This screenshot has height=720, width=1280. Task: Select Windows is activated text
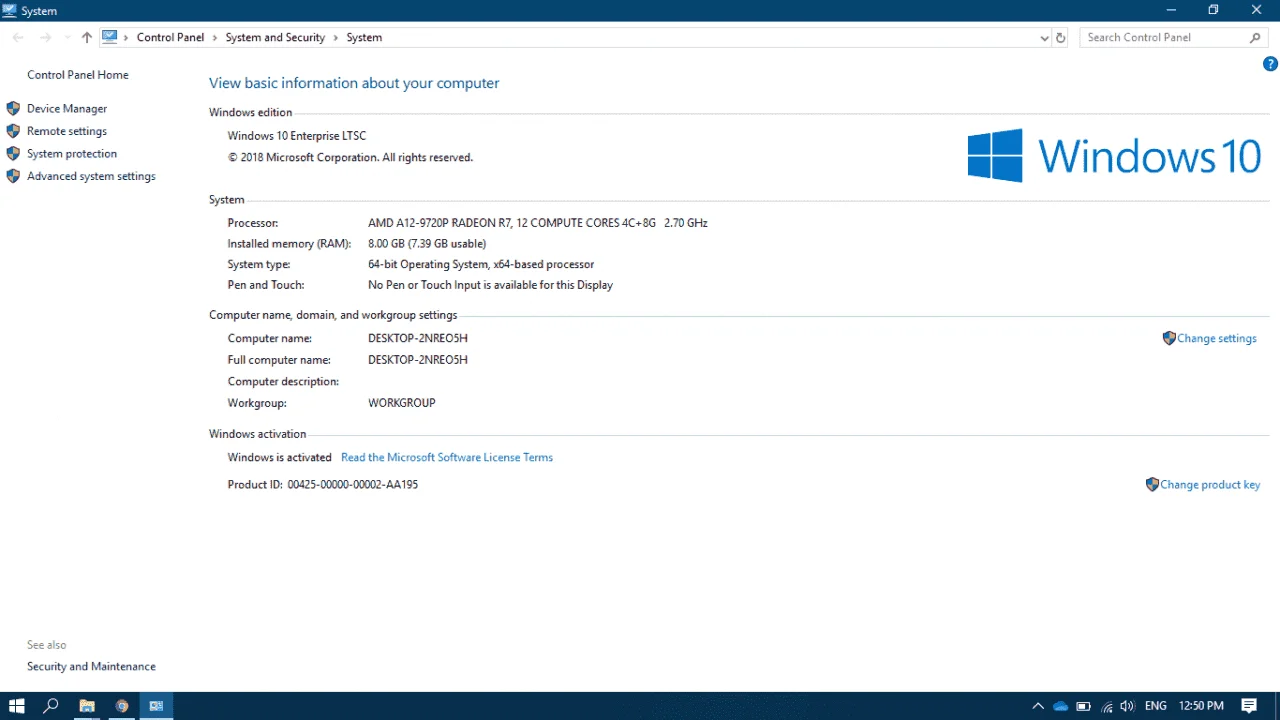click(279, 457)
